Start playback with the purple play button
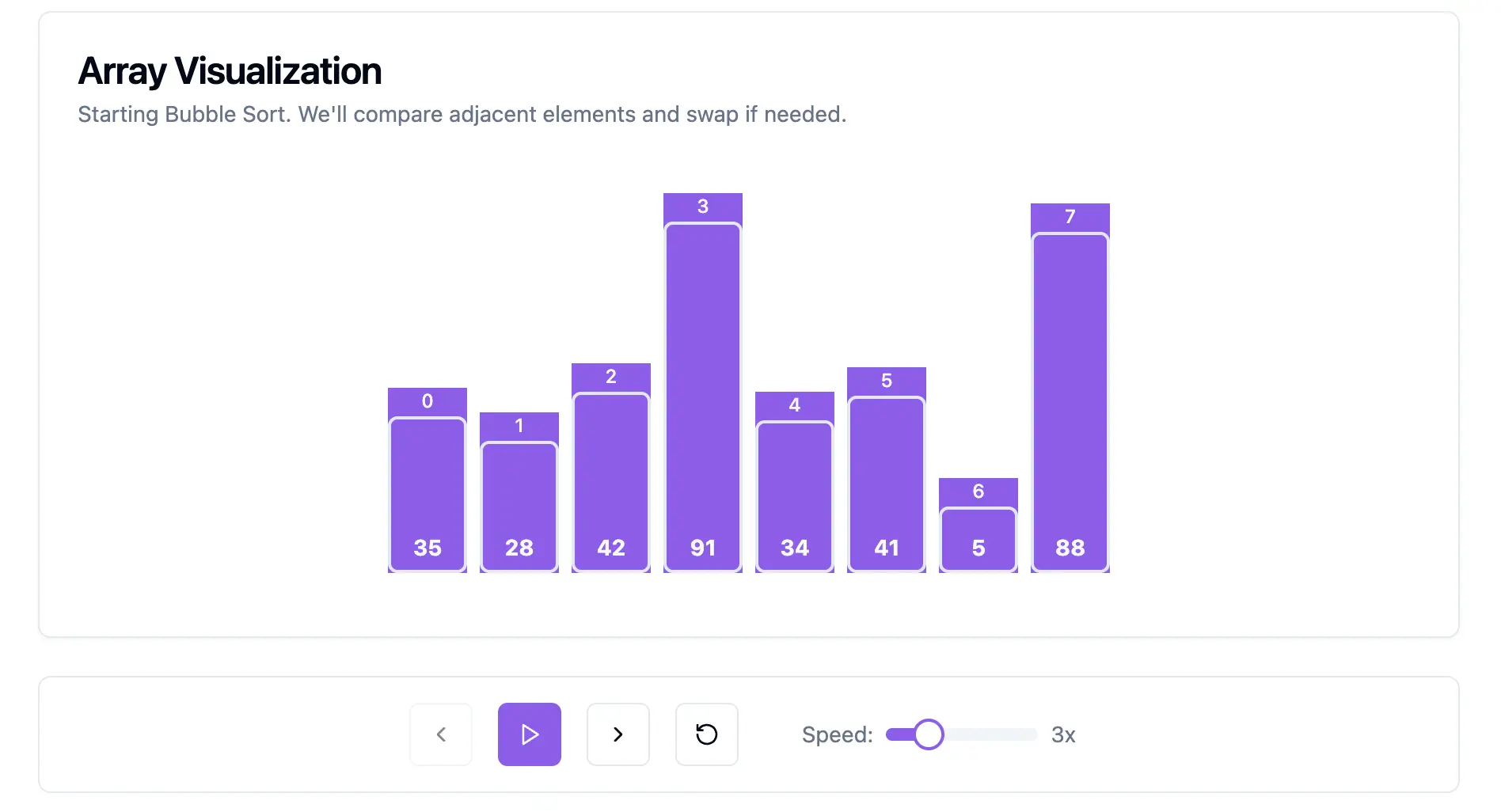This screenshot has height=812, width=1501. [x=530, y=734]
